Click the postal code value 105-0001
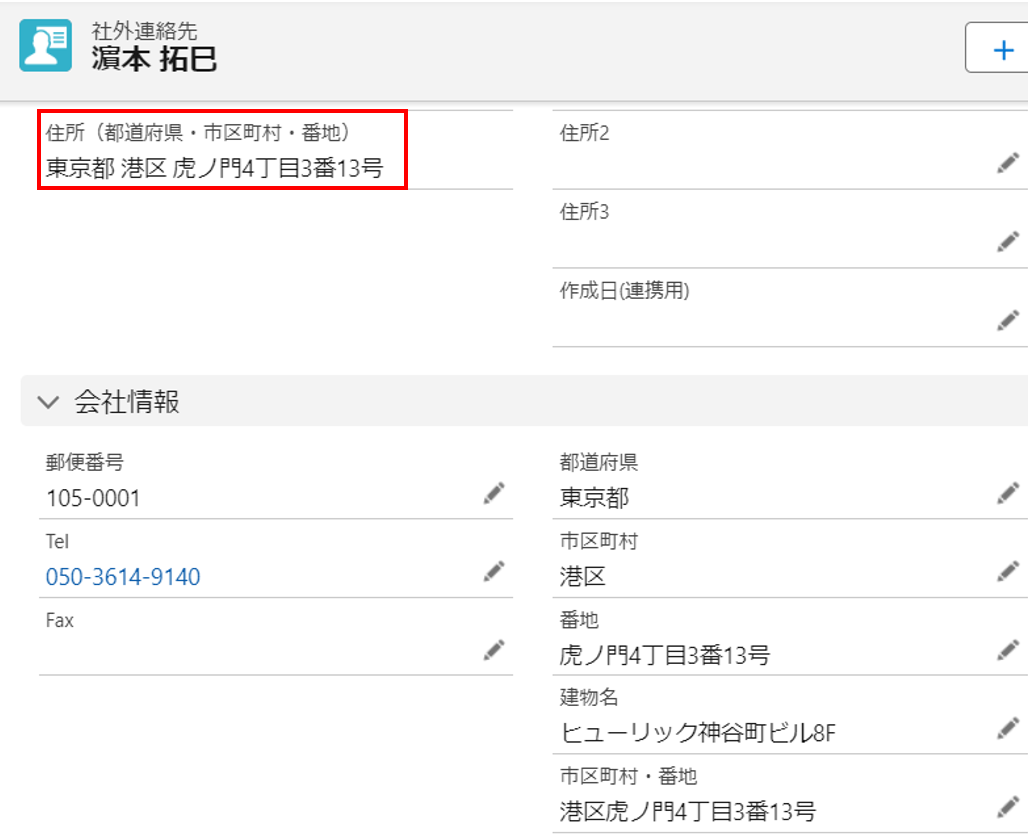The width and height of the screenshot is (1028, 839). point(93,498)
